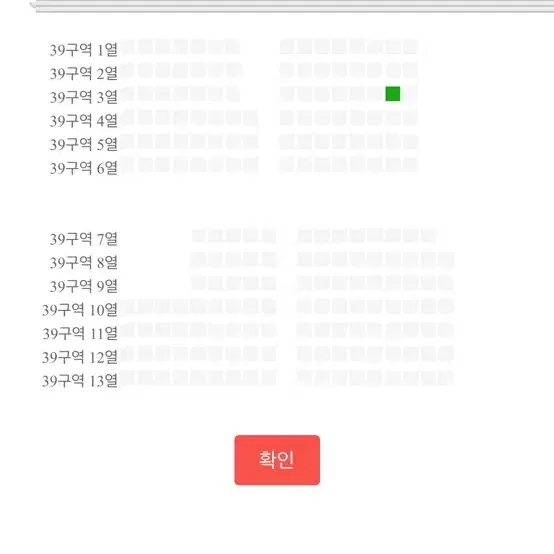Select the seat left of the green seat

(x=375, y=94)
